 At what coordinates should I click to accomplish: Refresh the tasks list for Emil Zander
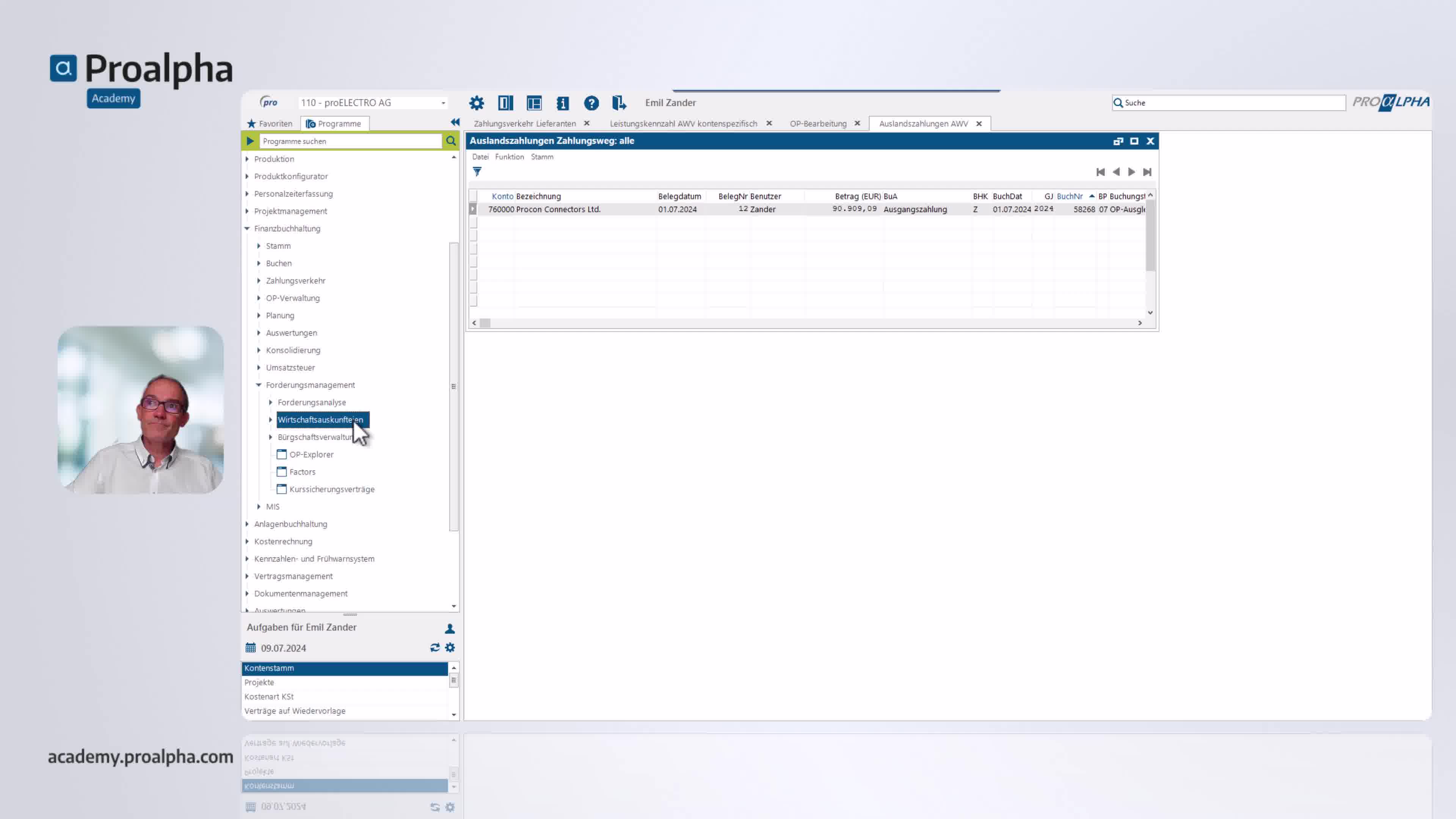435,648
